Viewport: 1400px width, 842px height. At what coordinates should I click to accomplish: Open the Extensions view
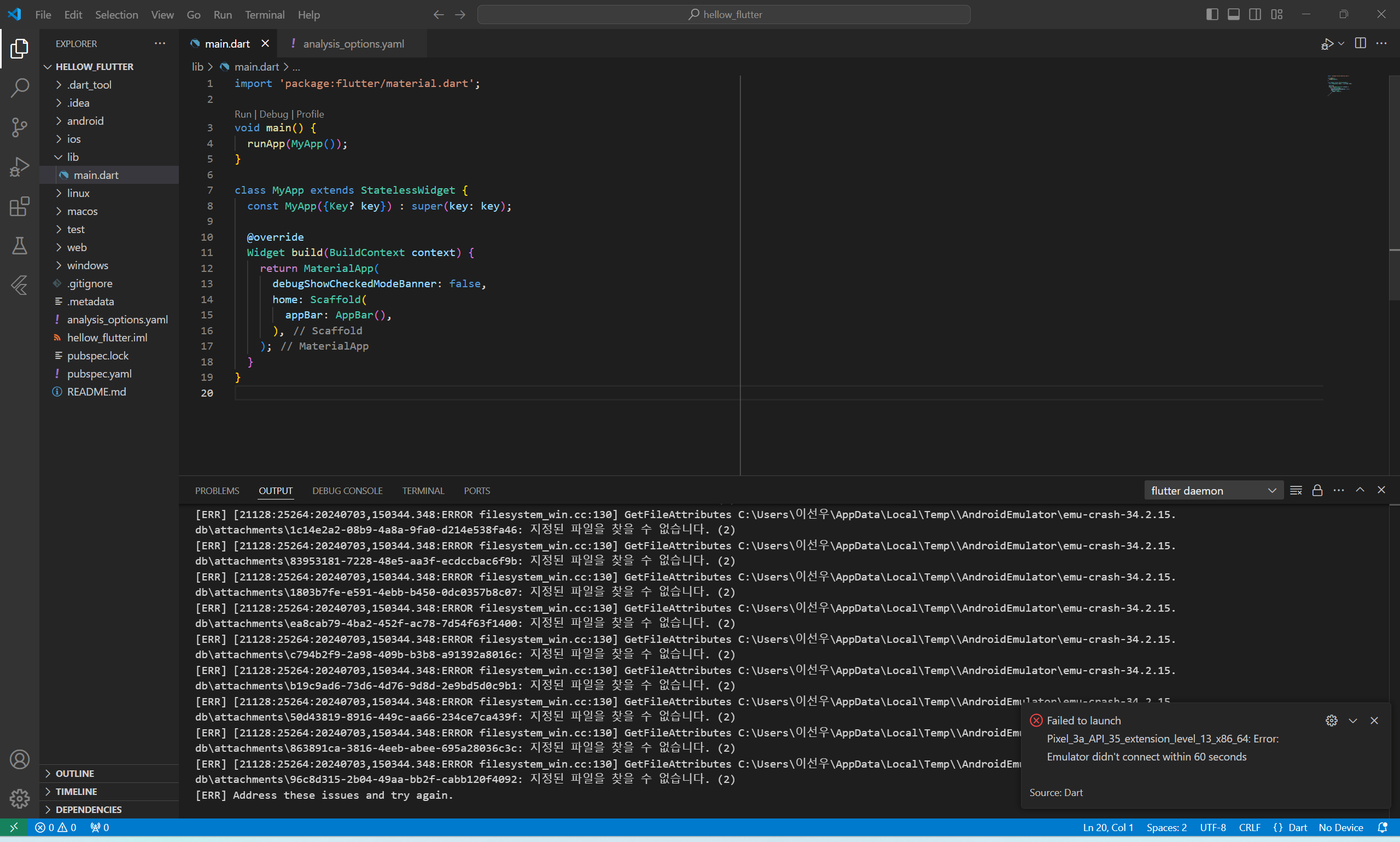[19, 206]
